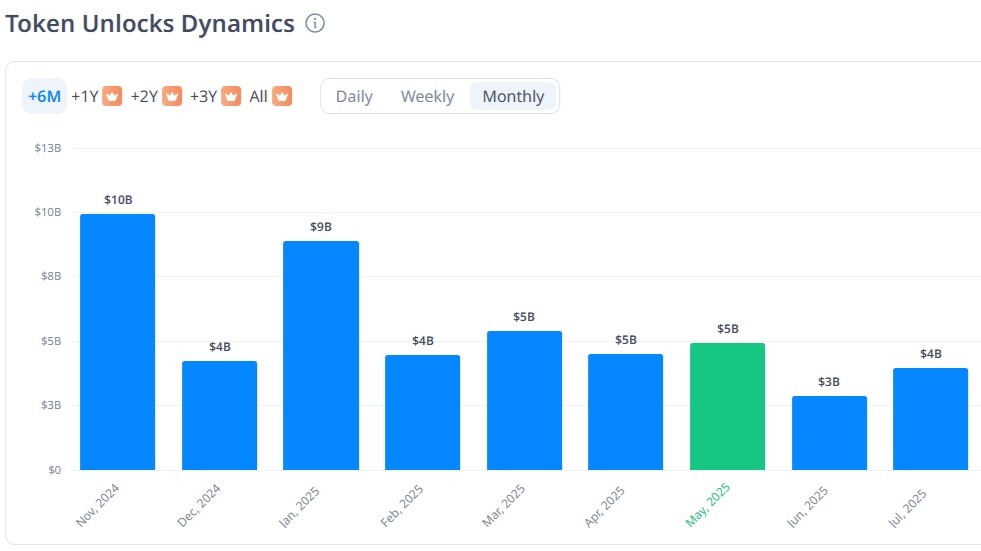This screenshot has width=981, height=551.
Task: Click the crown icon next to +3Y
Action: [x=231, y=96]
